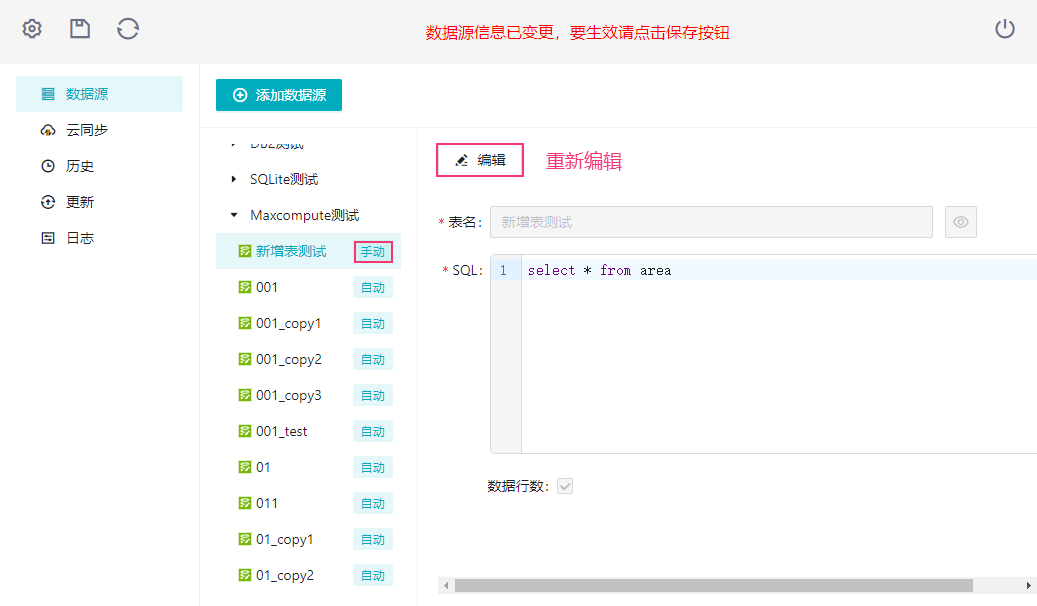Image resolution: width=1037 pixels, height=606 pixels.
Task: Click 自动 tag beside 01
Action: (x=373, y=467)
